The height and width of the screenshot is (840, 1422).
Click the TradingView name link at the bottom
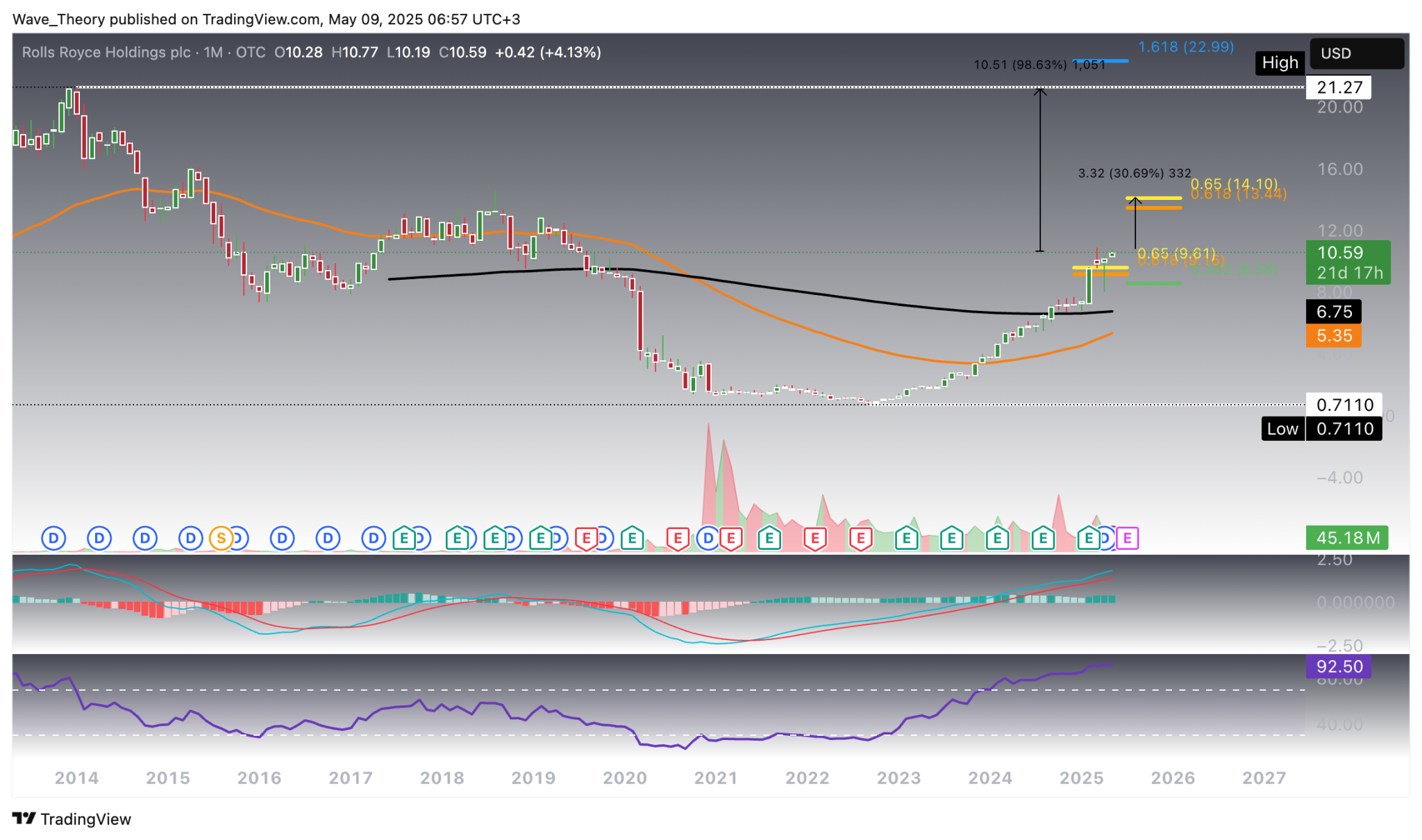click(x=87, y=819)
